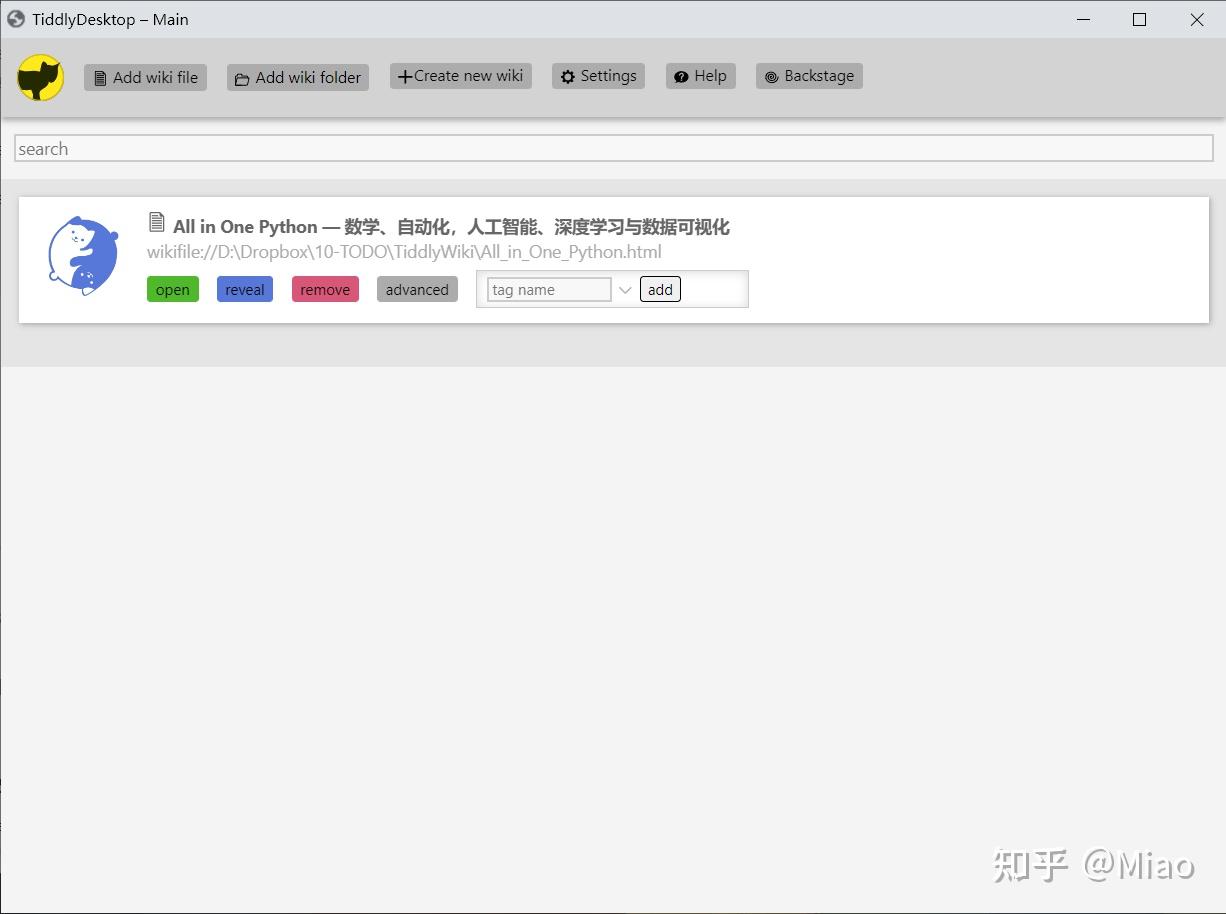Remove the All in One Python wiki
1226x914 pixels.
324,289
